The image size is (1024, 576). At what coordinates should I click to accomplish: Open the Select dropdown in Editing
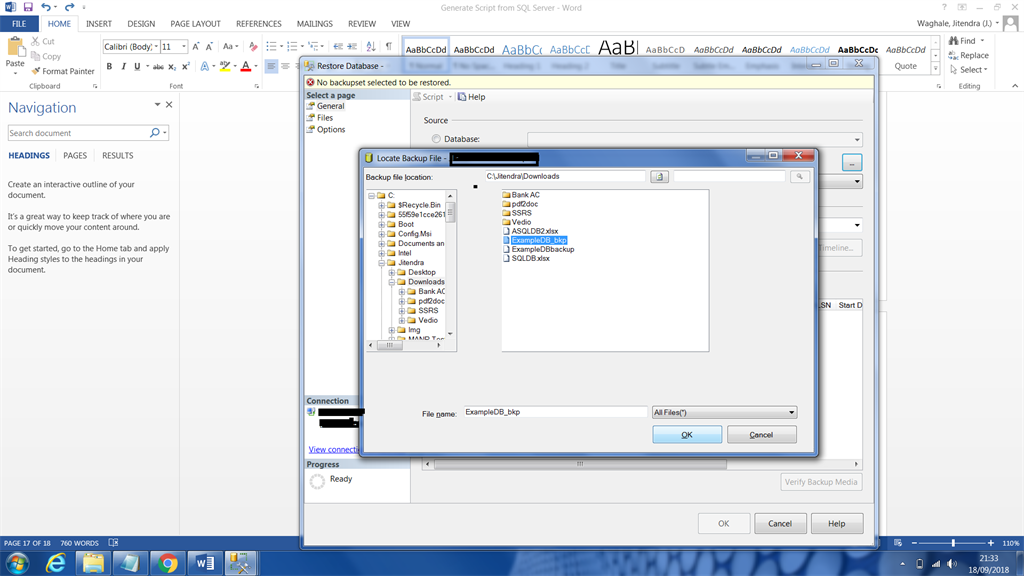[x=969, y=70]
